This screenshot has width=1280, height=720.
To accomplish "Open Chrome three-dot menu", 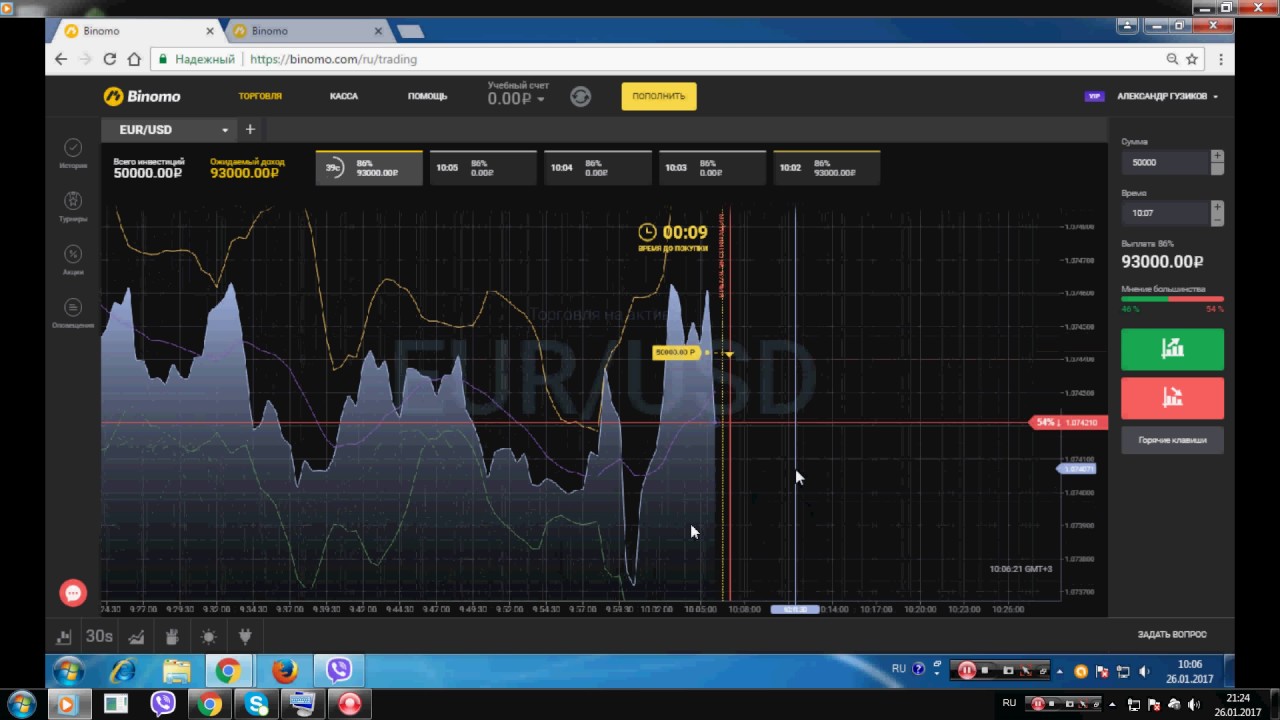I will (x=1221, y=59).
